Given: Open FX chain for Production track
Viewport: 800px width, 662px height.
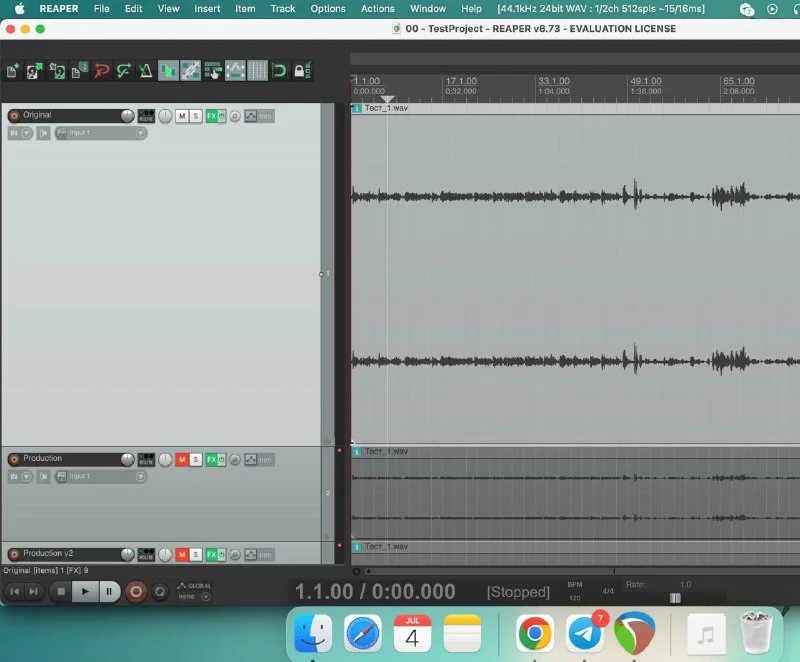Looking at the screenshot, I should point(212,459).
